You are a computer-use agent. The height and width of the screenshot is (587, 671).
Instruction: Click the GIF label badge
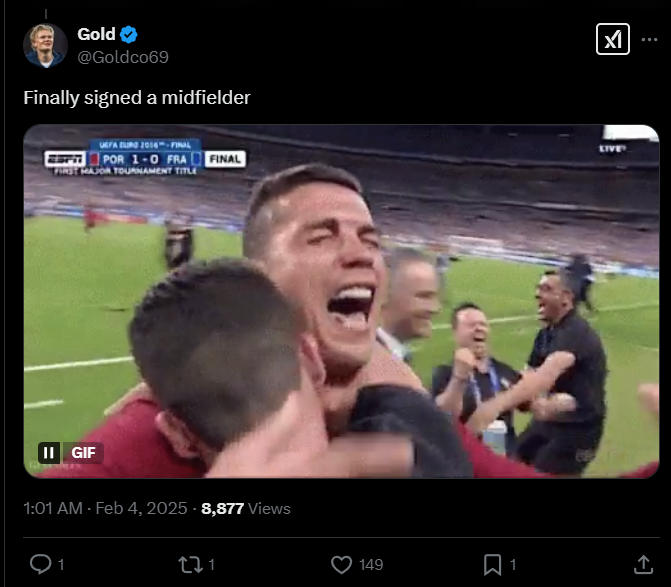83,452
